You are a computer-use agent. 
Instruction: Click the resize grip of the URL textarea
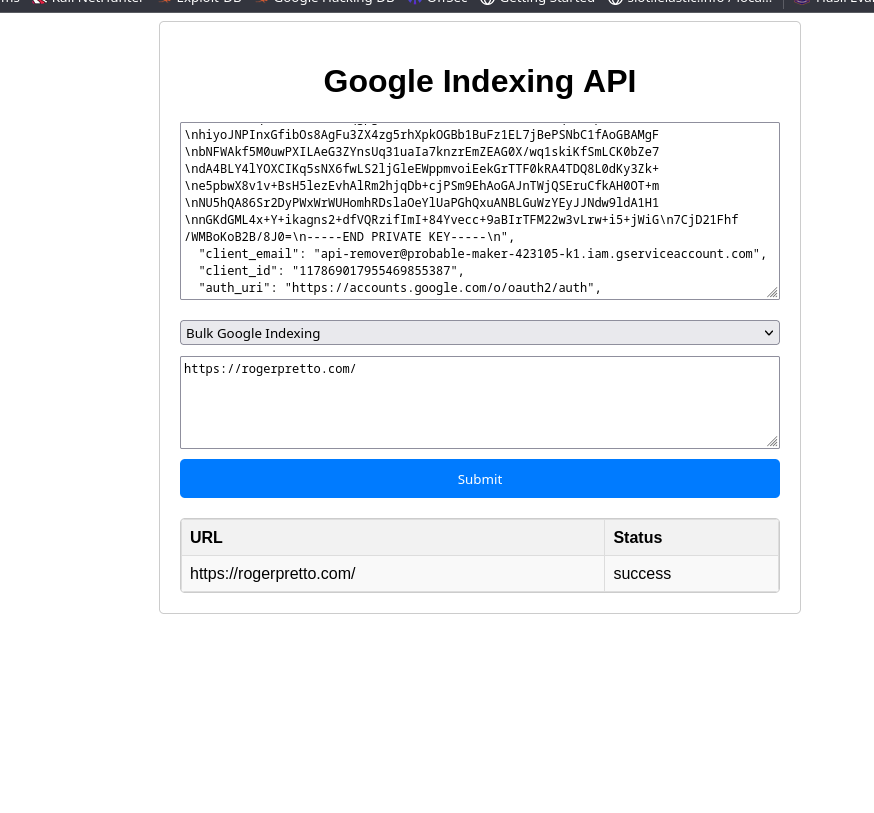point(772,441)
